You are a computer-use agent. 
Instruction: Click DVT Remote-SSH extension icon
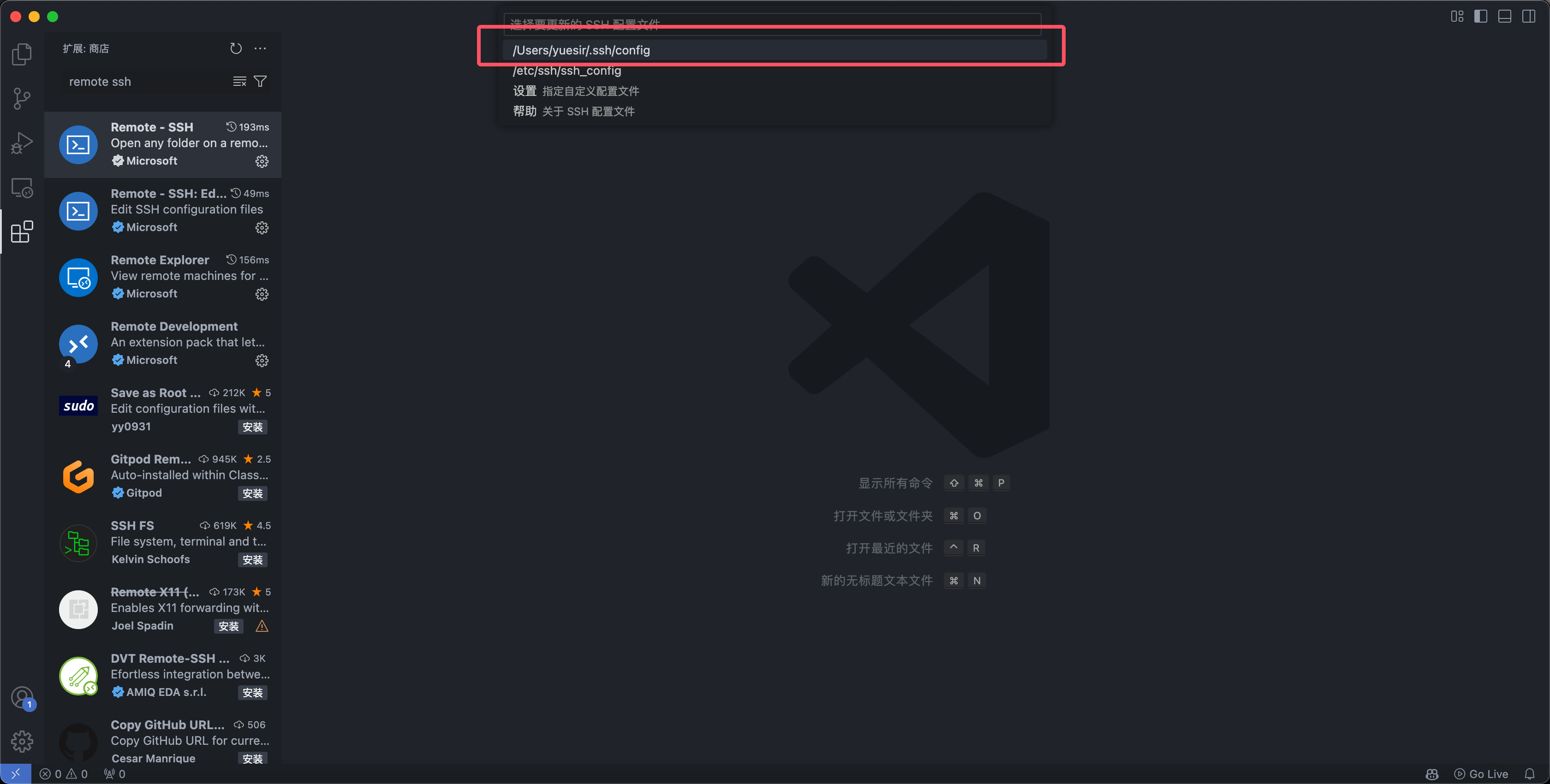point(78,676)
